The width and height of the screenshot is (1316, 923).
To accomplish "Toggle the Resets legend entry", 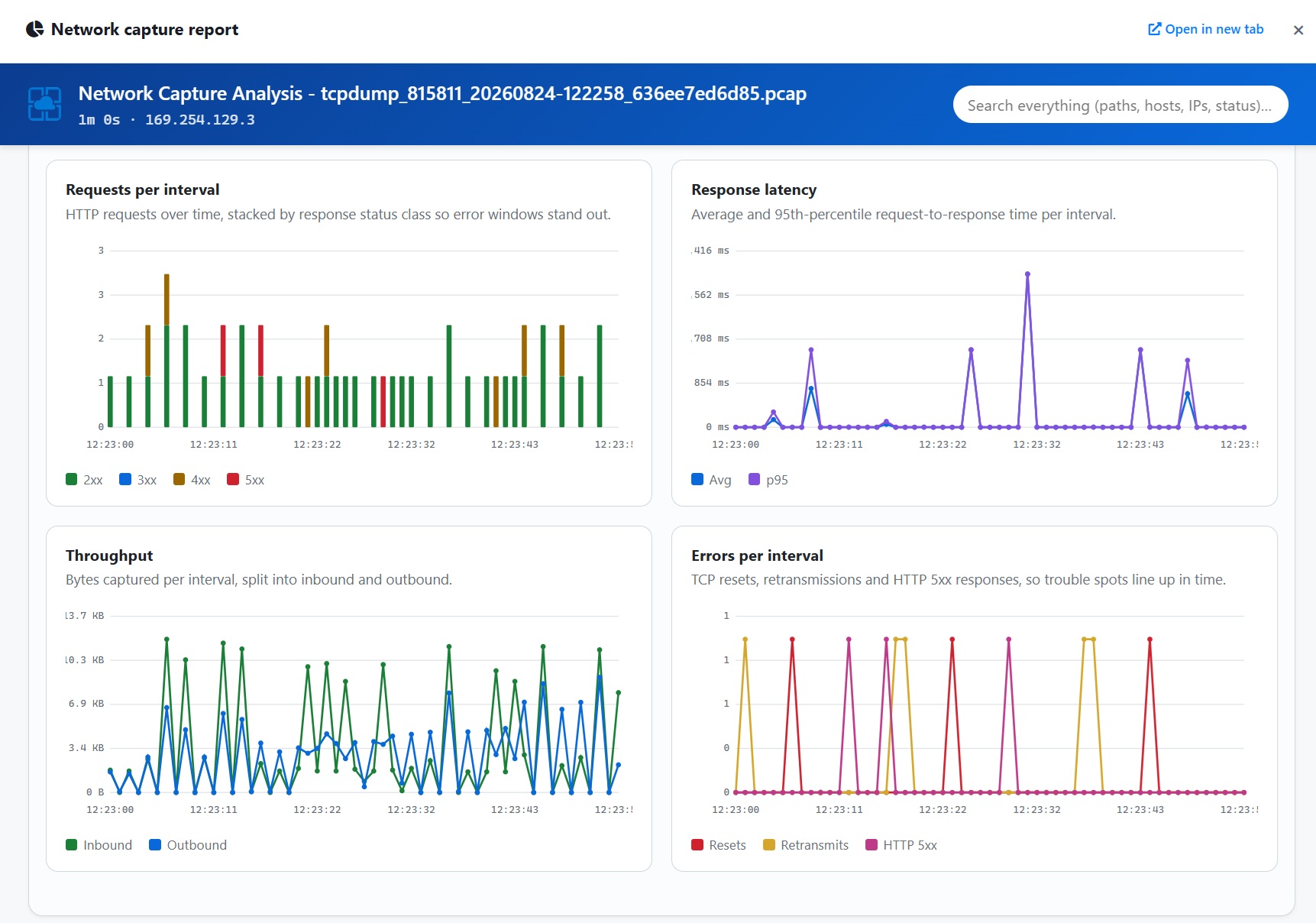I will (719, 845).
